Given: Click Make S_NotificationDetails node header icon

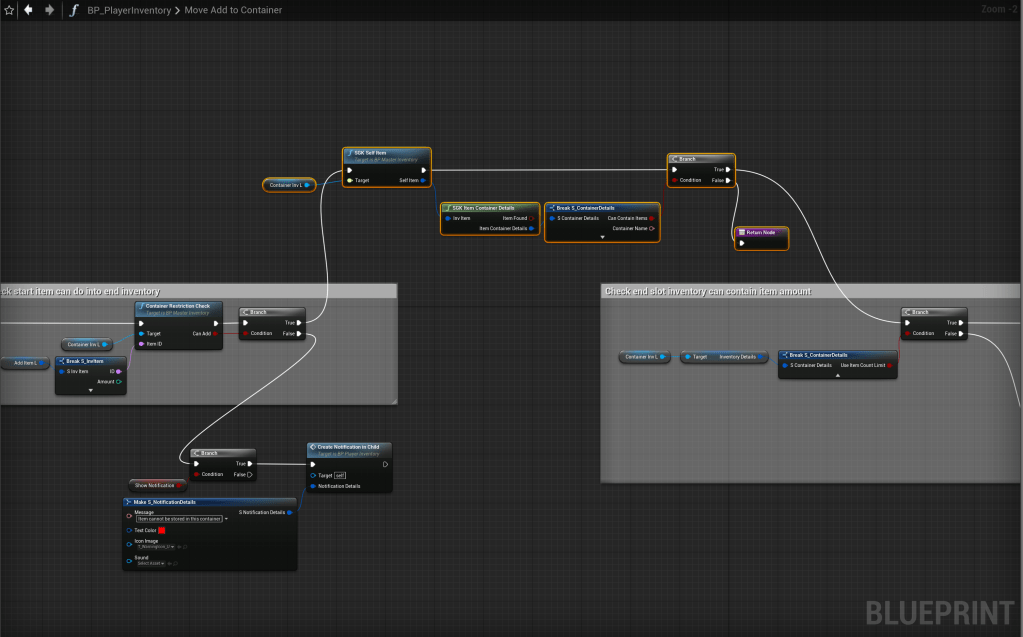Looking at the screenshot, I should [x=130, y=502].
